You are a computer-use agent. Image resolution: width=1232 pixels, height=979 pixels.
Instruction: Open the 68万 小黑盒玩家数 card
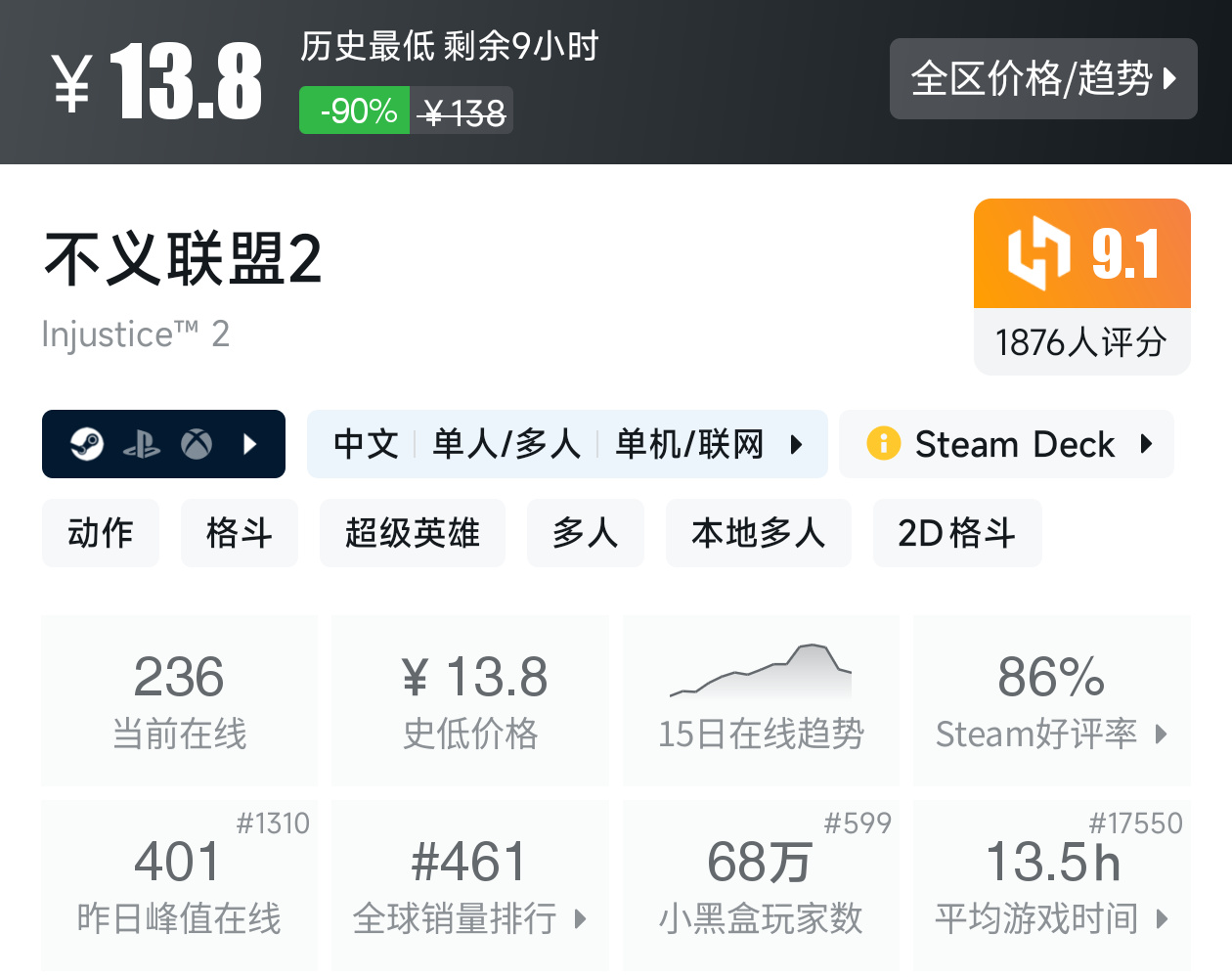[x=761, y=885]
